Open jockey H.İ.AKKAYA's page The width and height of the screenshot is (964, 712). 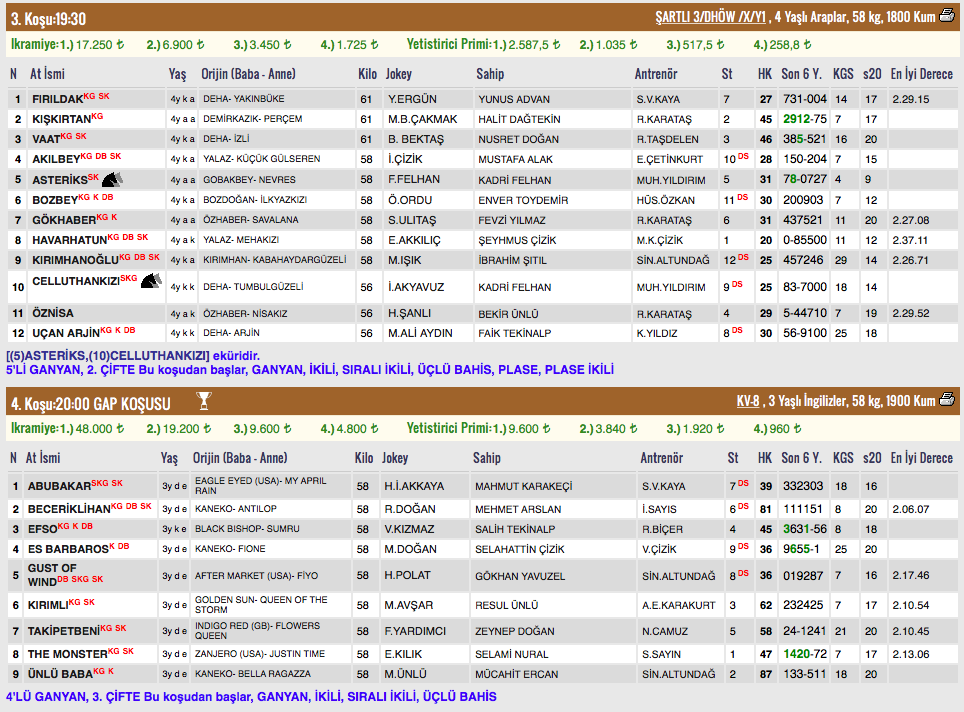[414, 486]
